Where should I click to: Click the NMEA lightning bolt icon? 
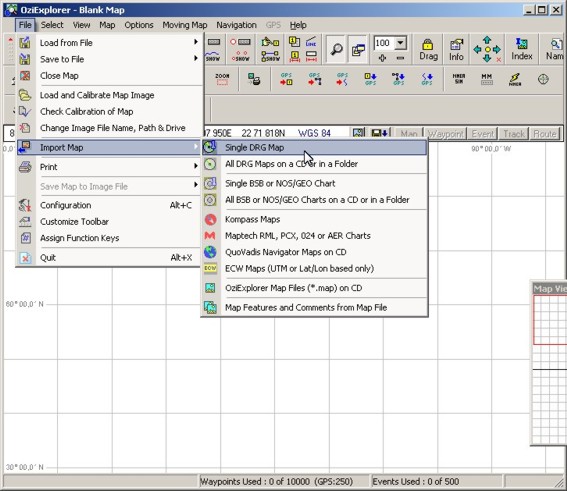tap(515, 79)
